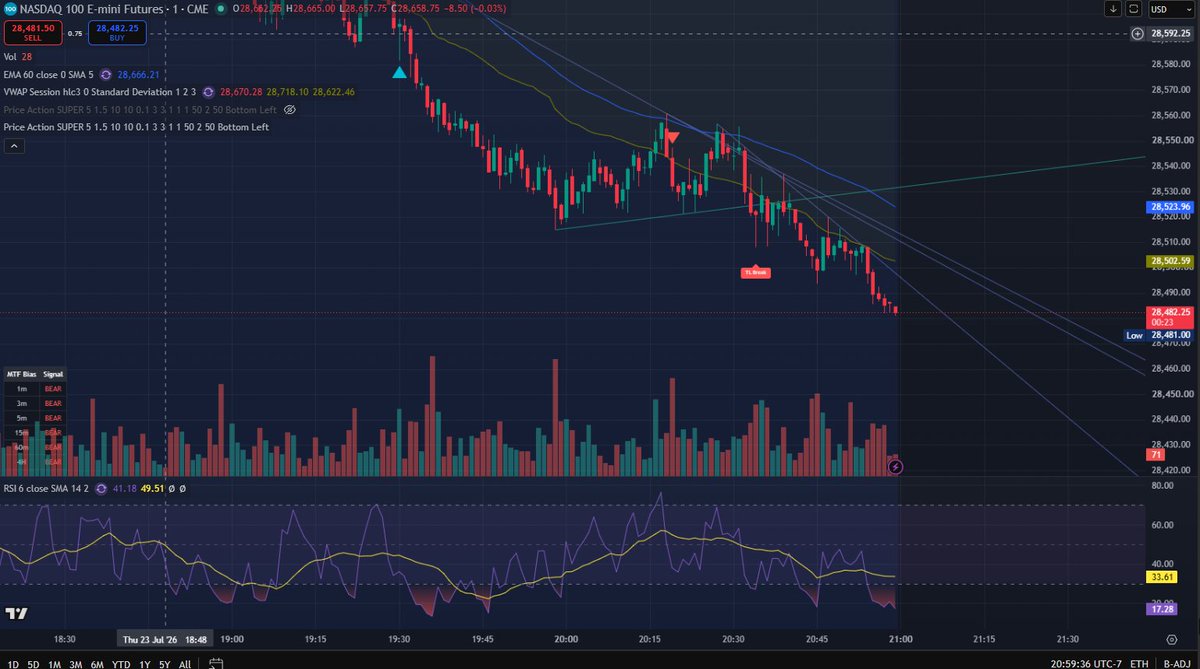This screenshot has width=1200, height=669.
Task: Click the blue 28,523.96 price label
Action: [1172, 207]
